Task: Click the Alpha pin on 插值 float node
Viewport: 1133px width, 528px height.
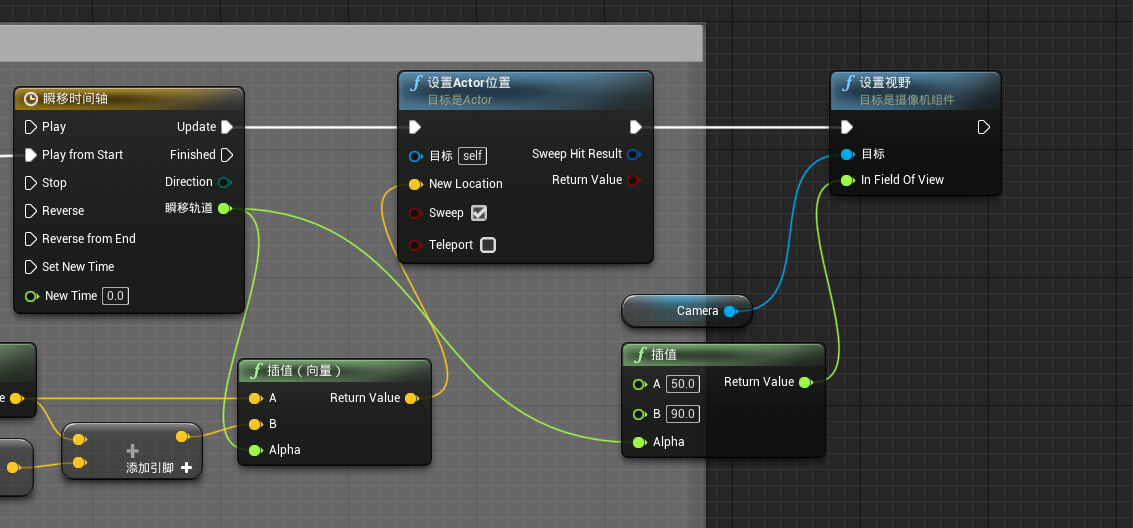Action: coord(639,442)
